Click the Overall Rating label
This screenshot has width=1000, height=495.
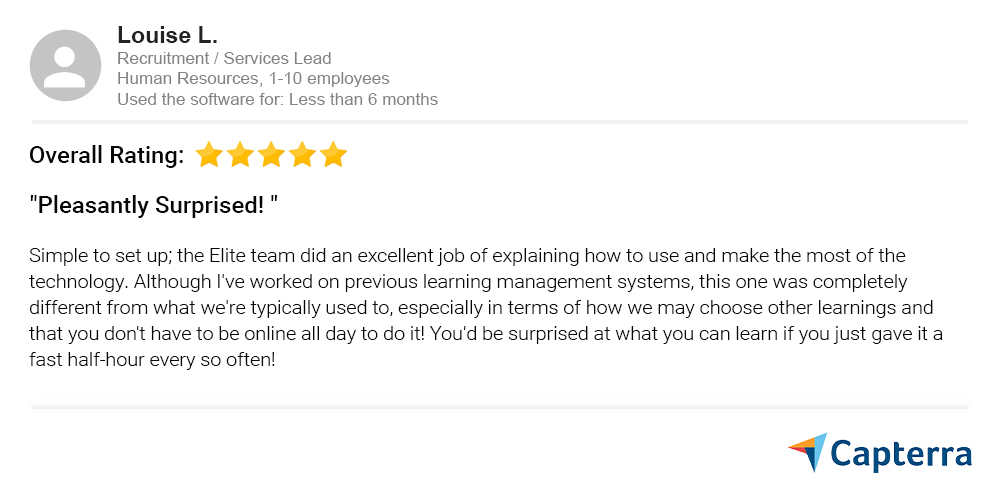107,155
